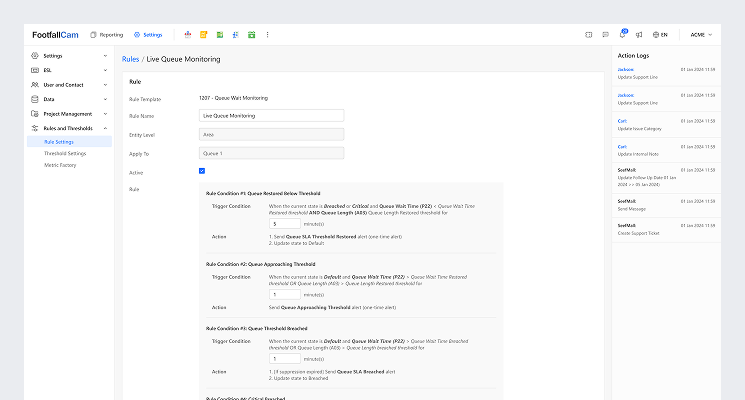The image size is (745, 400).
Task: Click the ticket icon in header
Action: point(589,35)
